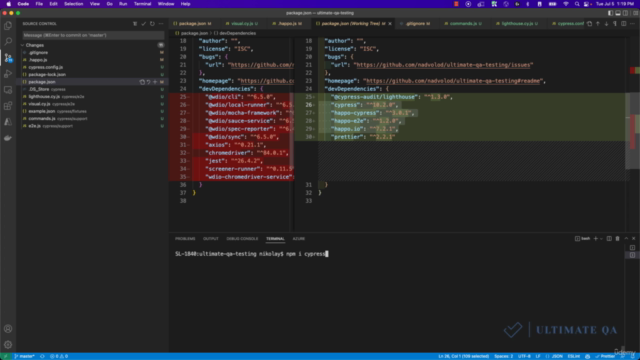This screenshot has height=360, width=640.
Task: Switch to the AZURE panel tab
Action: click(299, 239)
